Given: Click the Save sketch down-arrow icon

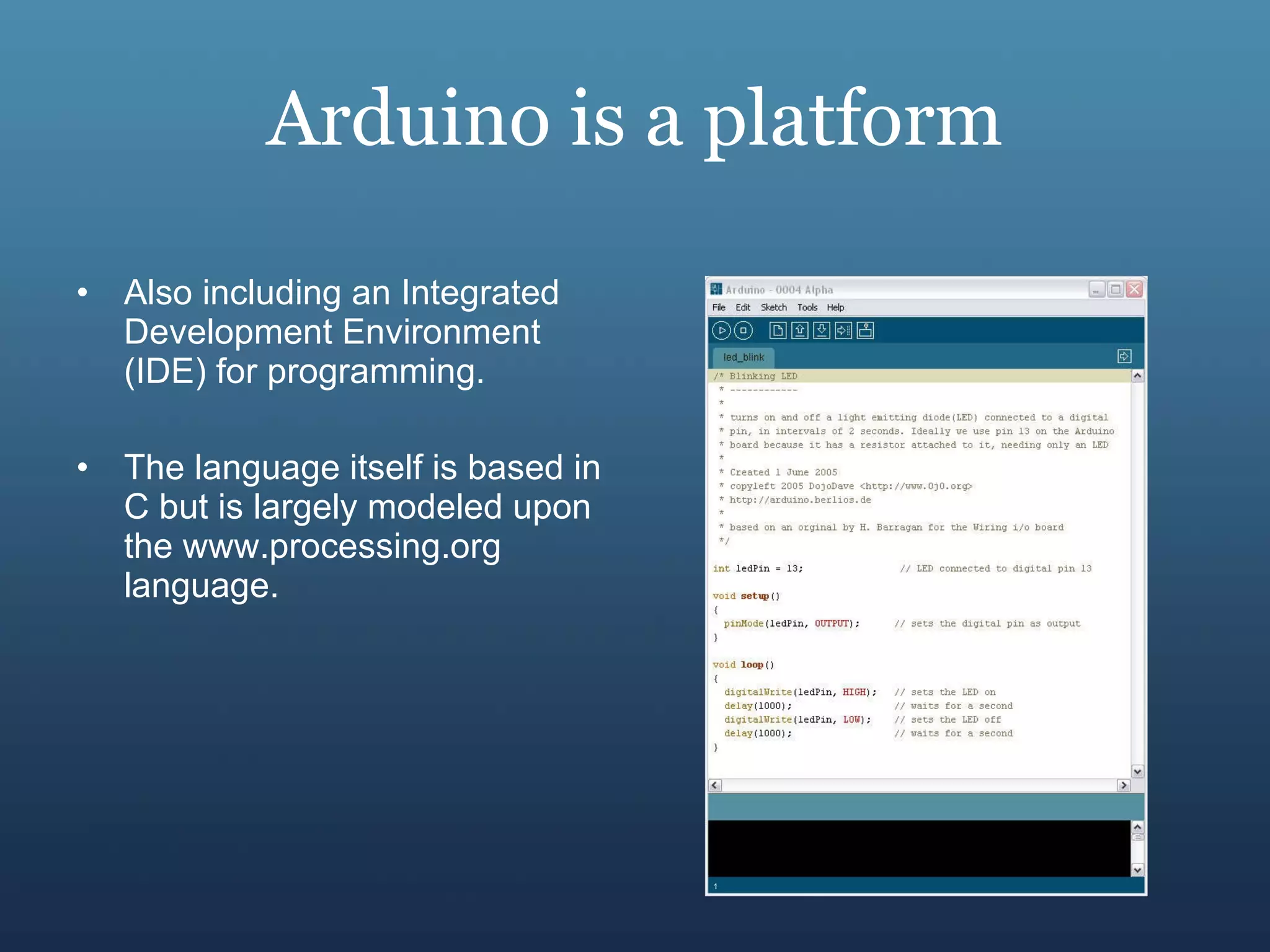Looking at the screenshot, I should tap(822, 330).
